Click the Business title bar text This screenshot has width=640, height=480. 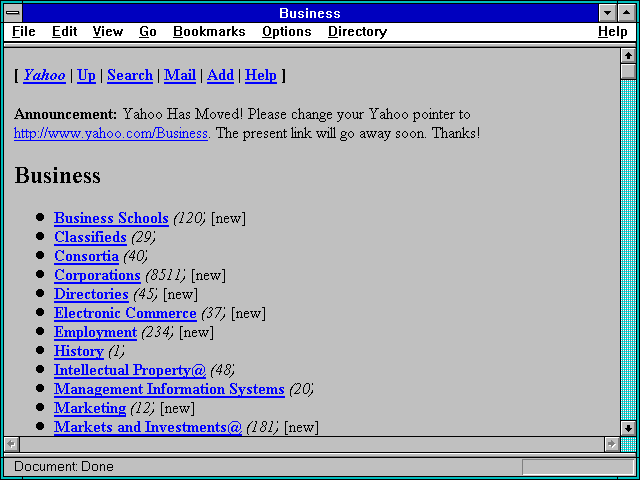[x=310, y=13]
